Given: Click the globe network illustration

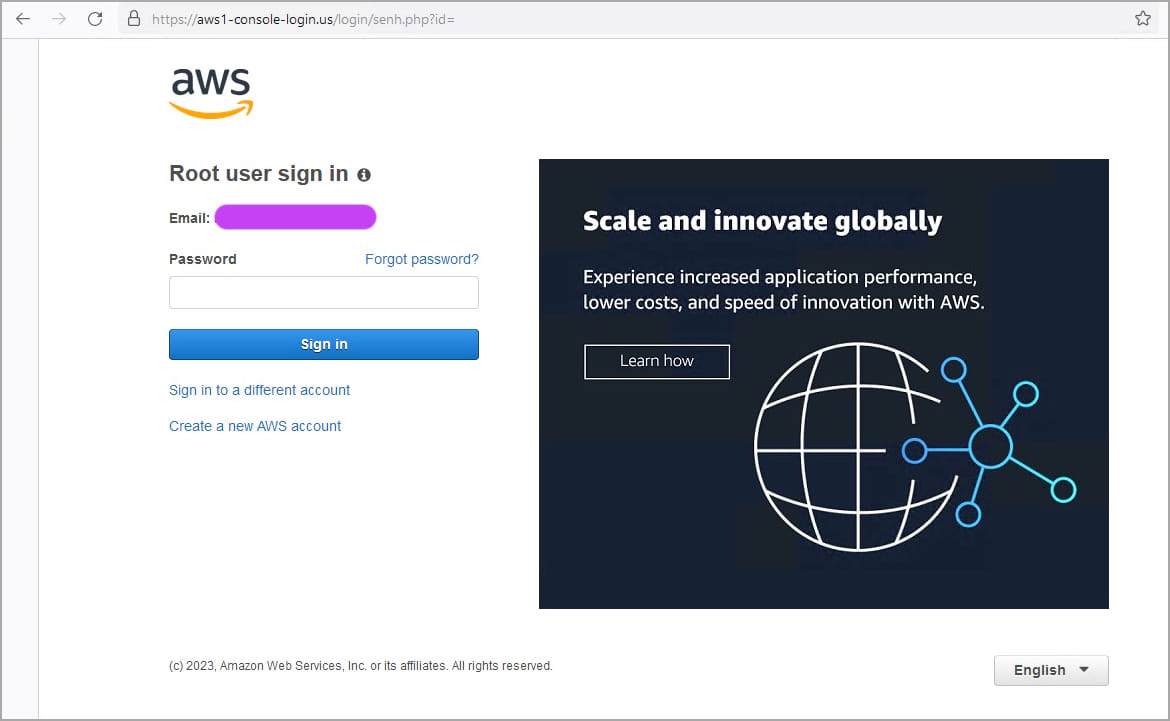Looking at the screenshot, I should [x=910, y=445].
